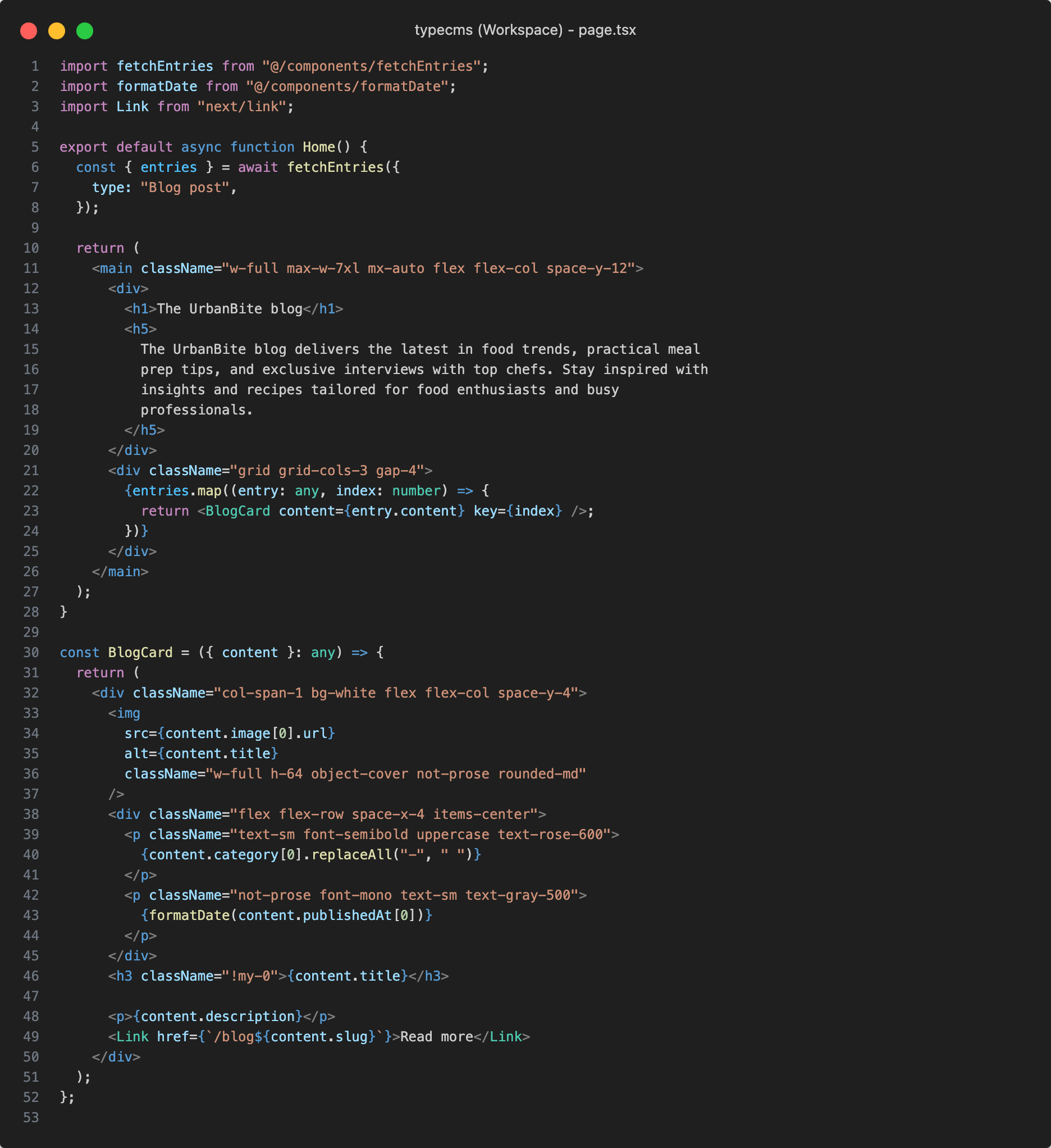Viewport: 1051px width, 1148px height.
Task: Click replaceAll on line 40
Action: click(x=351, y=855)
